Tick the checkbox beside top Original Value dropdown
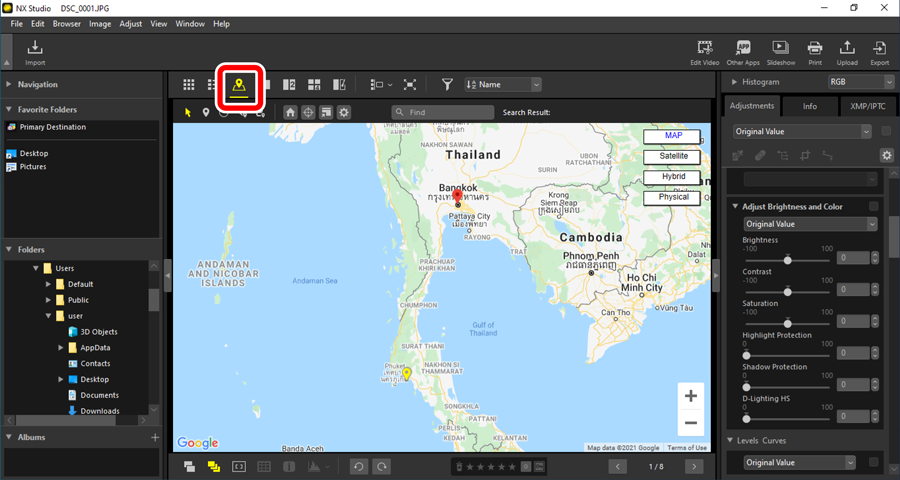Screen dimensions: 900x480 [886, 131]
